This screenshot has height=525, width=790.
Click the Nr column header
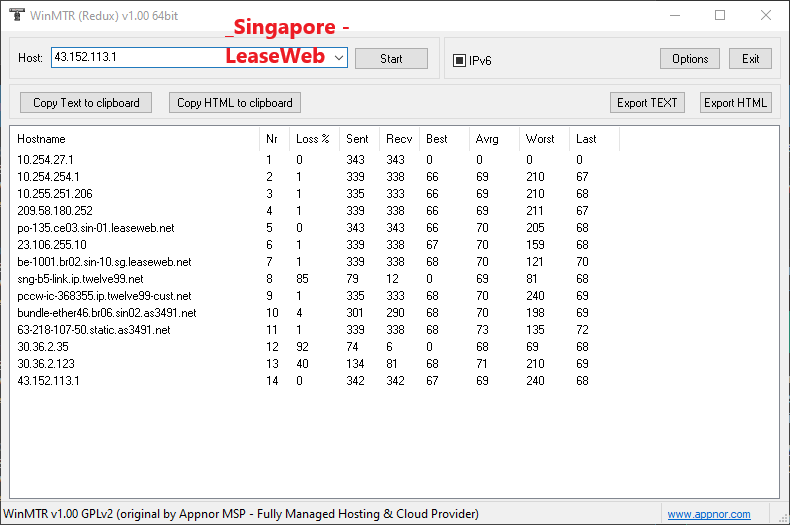click(x=274, y=139)
